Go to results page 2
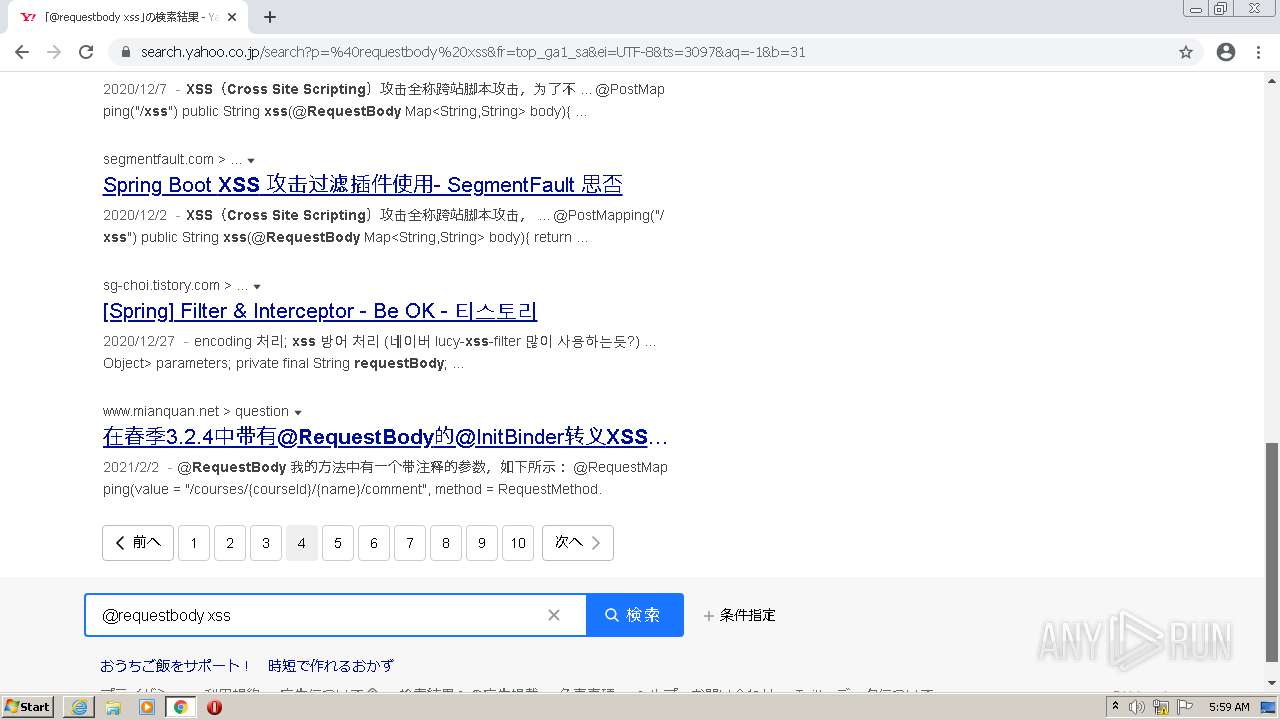The width and height of the screenshot is (1280, 720). 230,543
